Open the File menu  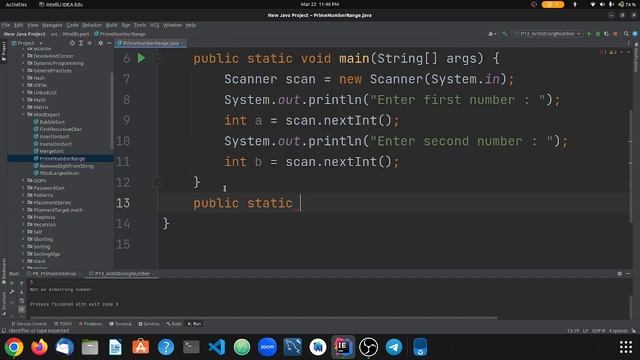6,25
